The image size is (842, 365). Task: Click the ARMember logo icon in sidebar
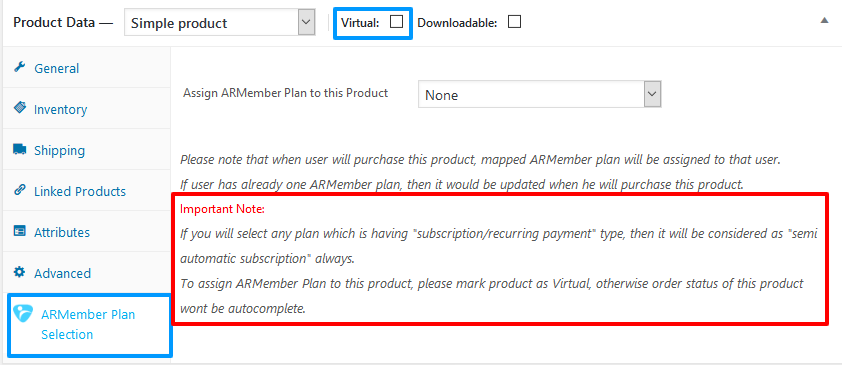pos(24,313)
